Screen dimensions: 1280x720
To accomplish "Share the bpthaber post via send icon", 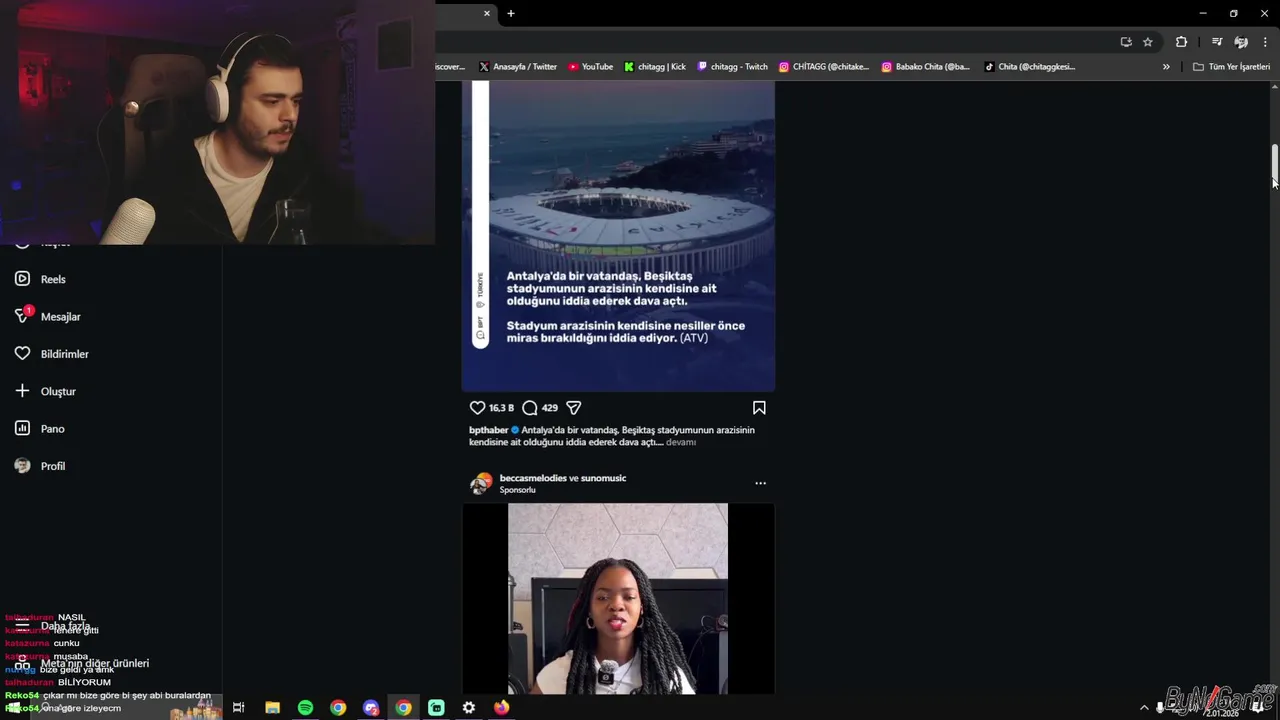I will tap(573, 408).
